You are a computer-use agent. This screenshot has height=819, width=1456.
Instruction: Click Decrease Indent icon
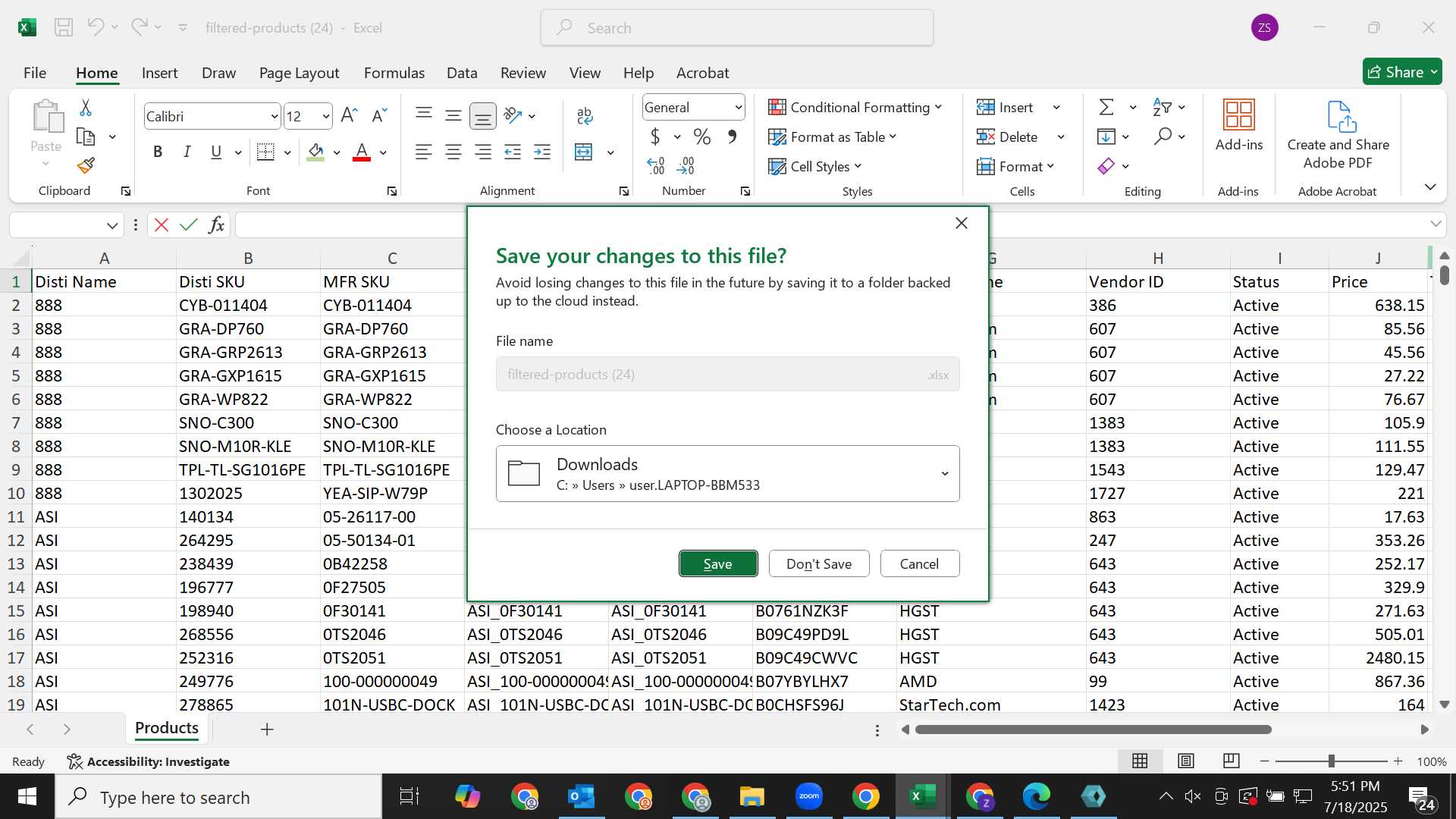(513, 152)
